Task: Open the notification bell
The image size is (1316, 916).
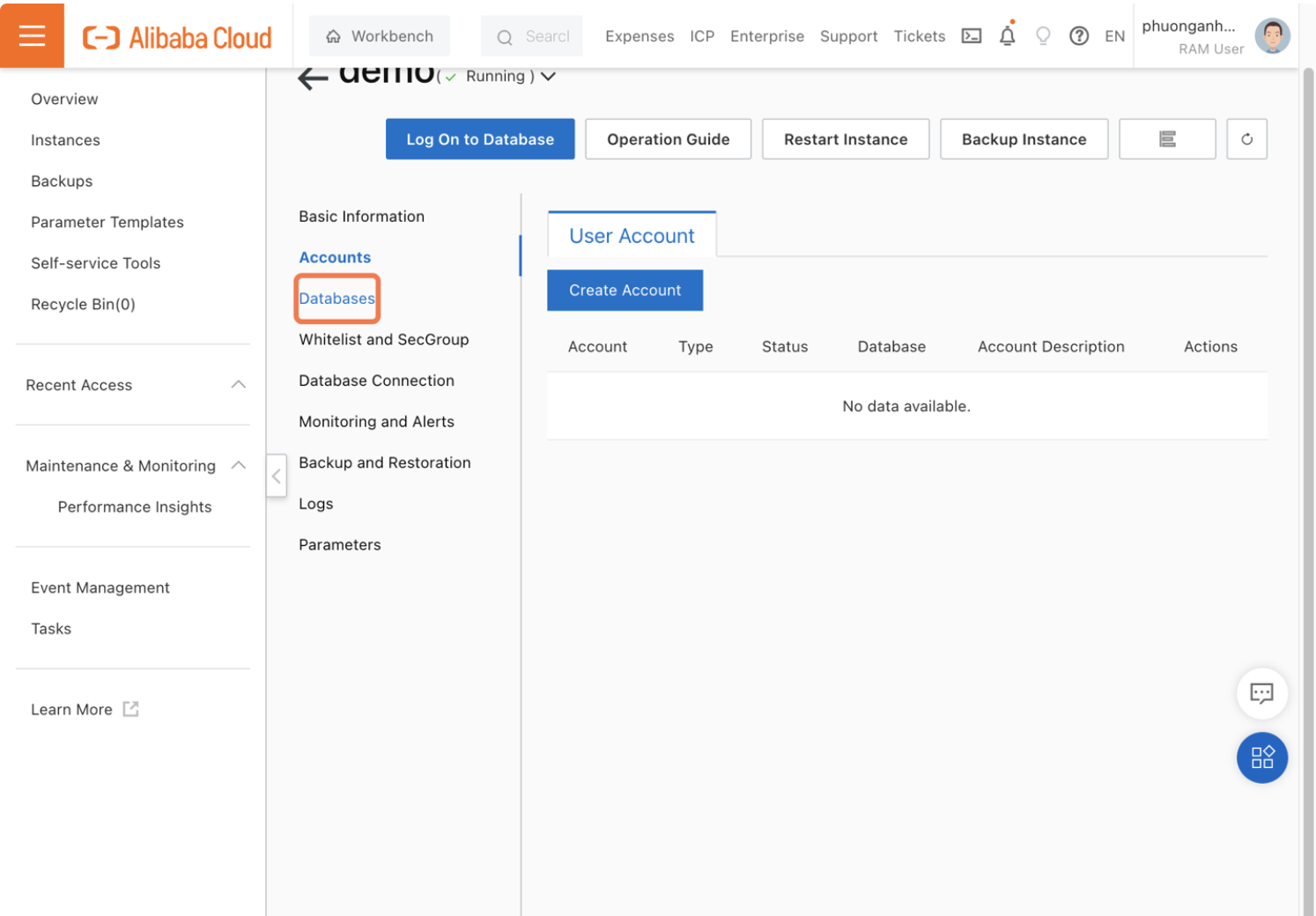Action: pos(1007,36)
